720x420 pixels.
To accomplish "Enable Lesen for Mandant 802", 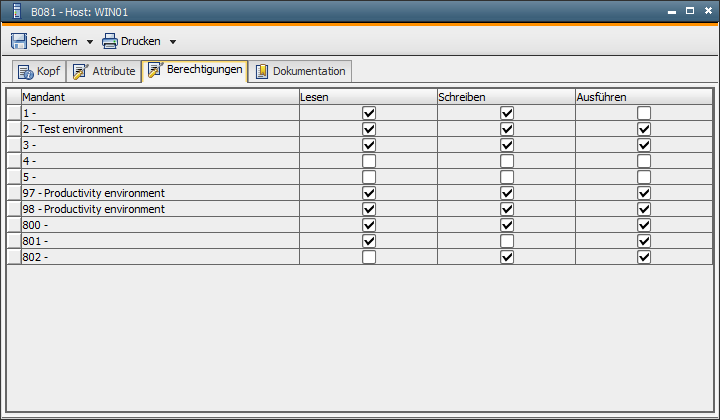I will pyautogui.click(x=369, y=257).
